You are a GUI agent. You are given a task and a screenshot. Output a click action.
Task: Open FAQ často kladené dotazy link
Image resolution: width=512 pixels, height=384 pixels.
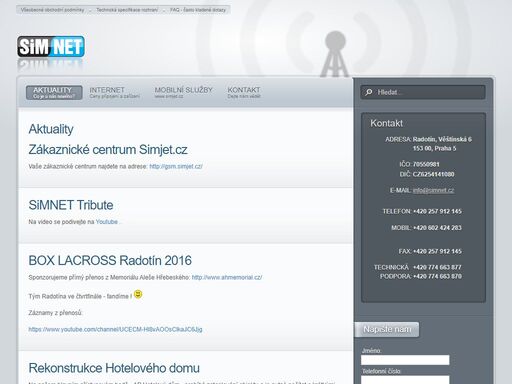(x=198, y=10)
